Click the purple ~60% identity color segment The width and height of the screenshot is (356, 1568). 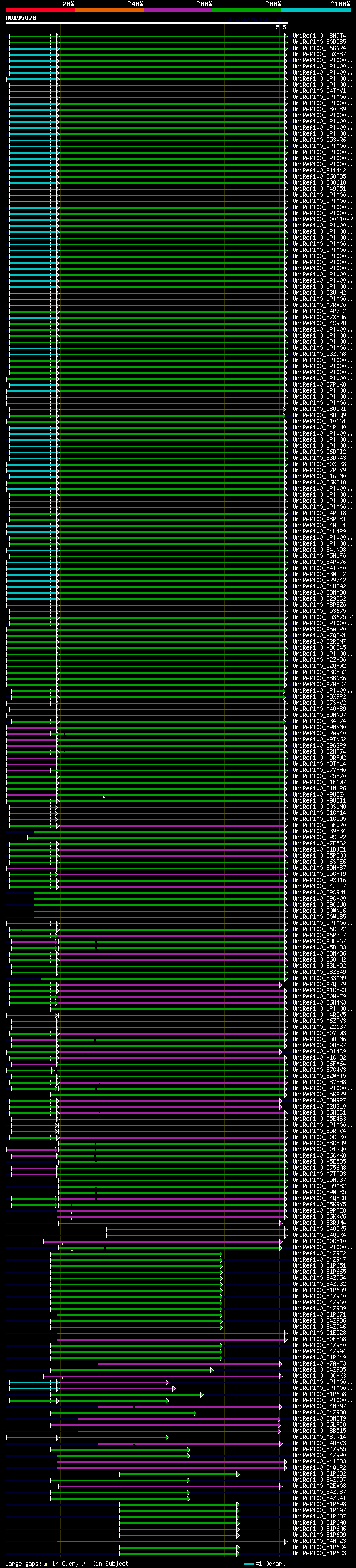coord(179,10)
